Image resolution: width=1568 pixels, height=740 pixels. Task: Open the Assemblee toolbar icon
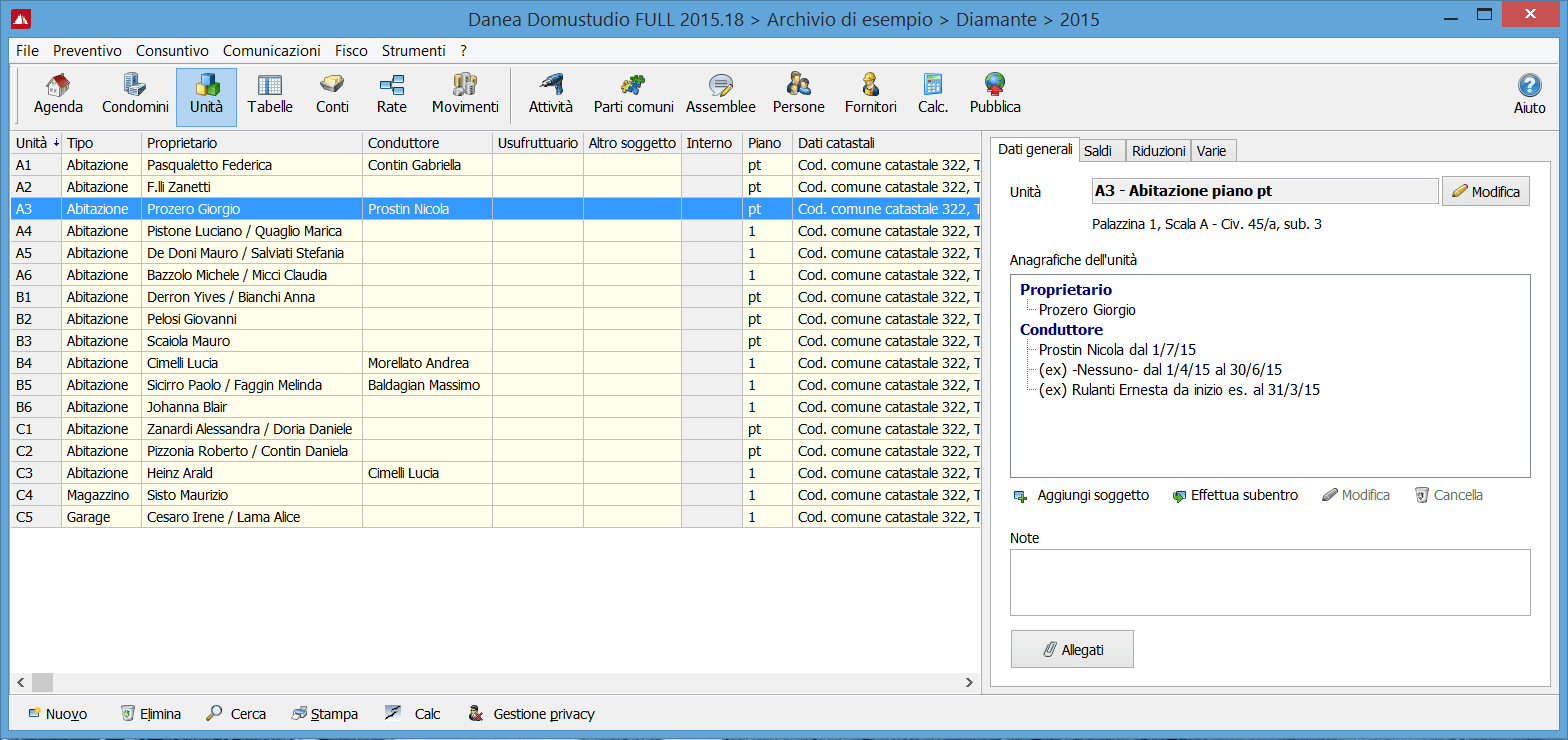click(x=720, y=96)
